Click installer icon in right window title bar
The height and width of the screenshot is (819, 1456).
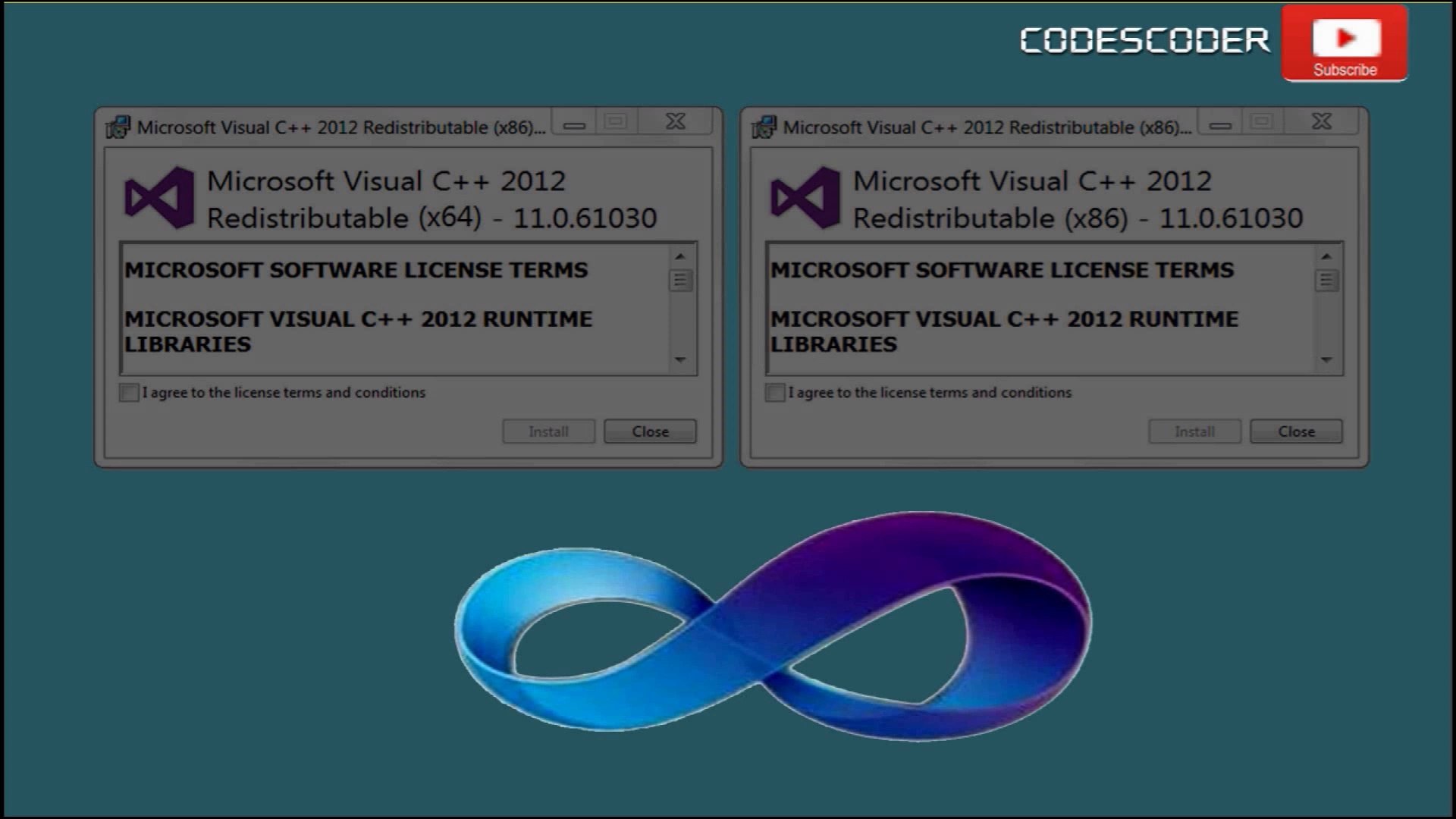(x=764, y=127)
